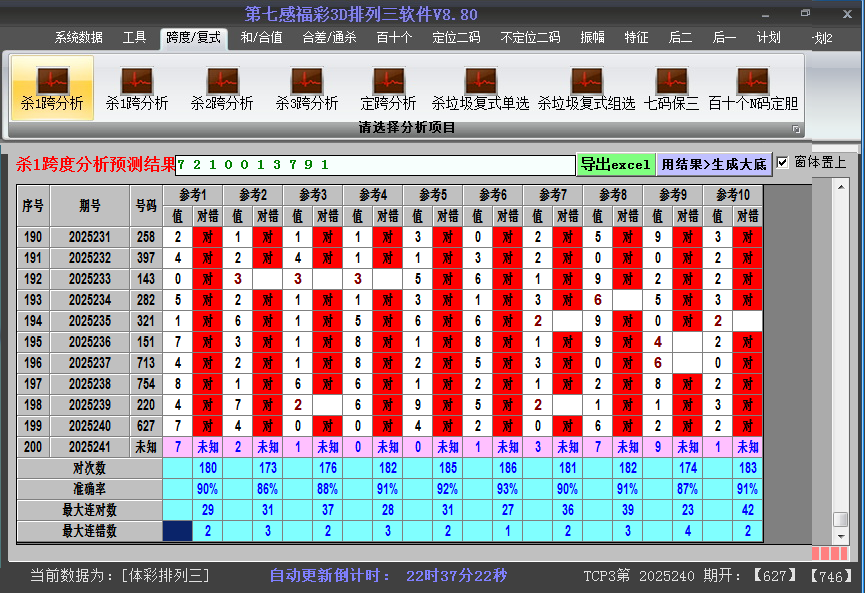Open the 振幅 tab

pos(593,38)
